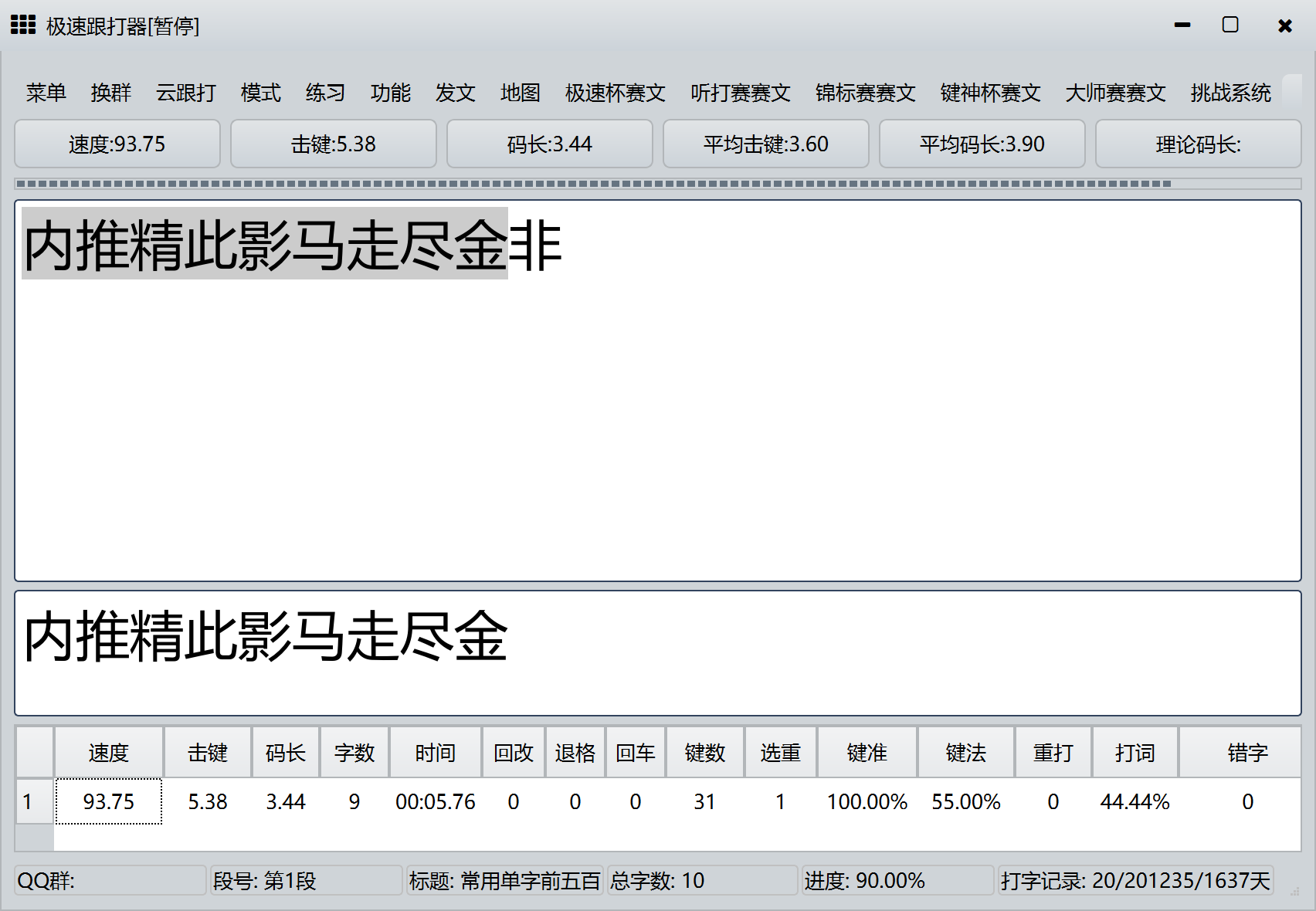Click the 击键 column header
Image resolution: width=1316 pixels, height=911 pixels.
tap(208, 752)
